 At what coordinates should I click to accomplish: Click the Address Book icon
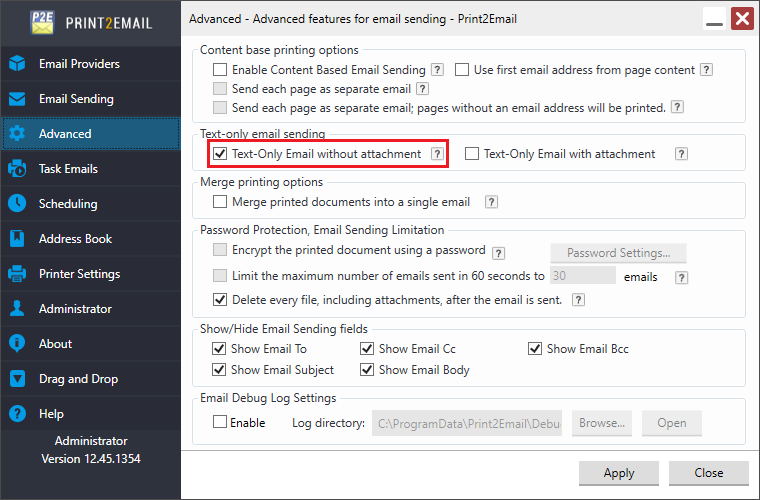pyautogui.click(x=17, y=239)
